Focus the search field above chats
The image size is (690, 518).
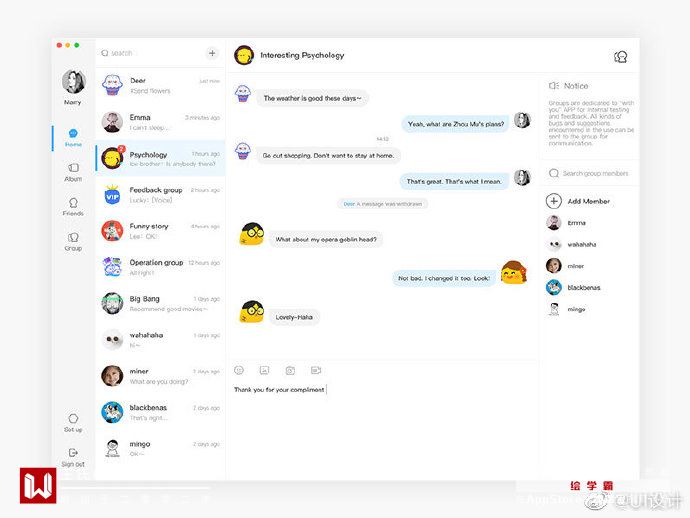(150, 53)
